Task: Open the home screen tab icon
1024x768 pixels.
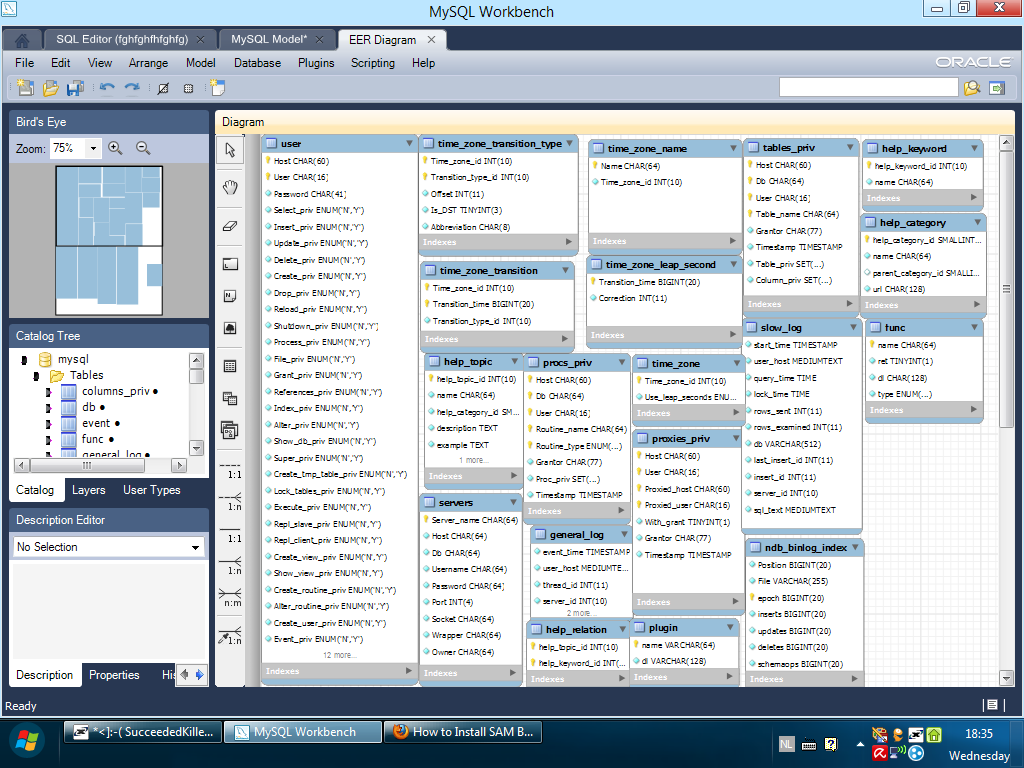Action: (22, 40)
